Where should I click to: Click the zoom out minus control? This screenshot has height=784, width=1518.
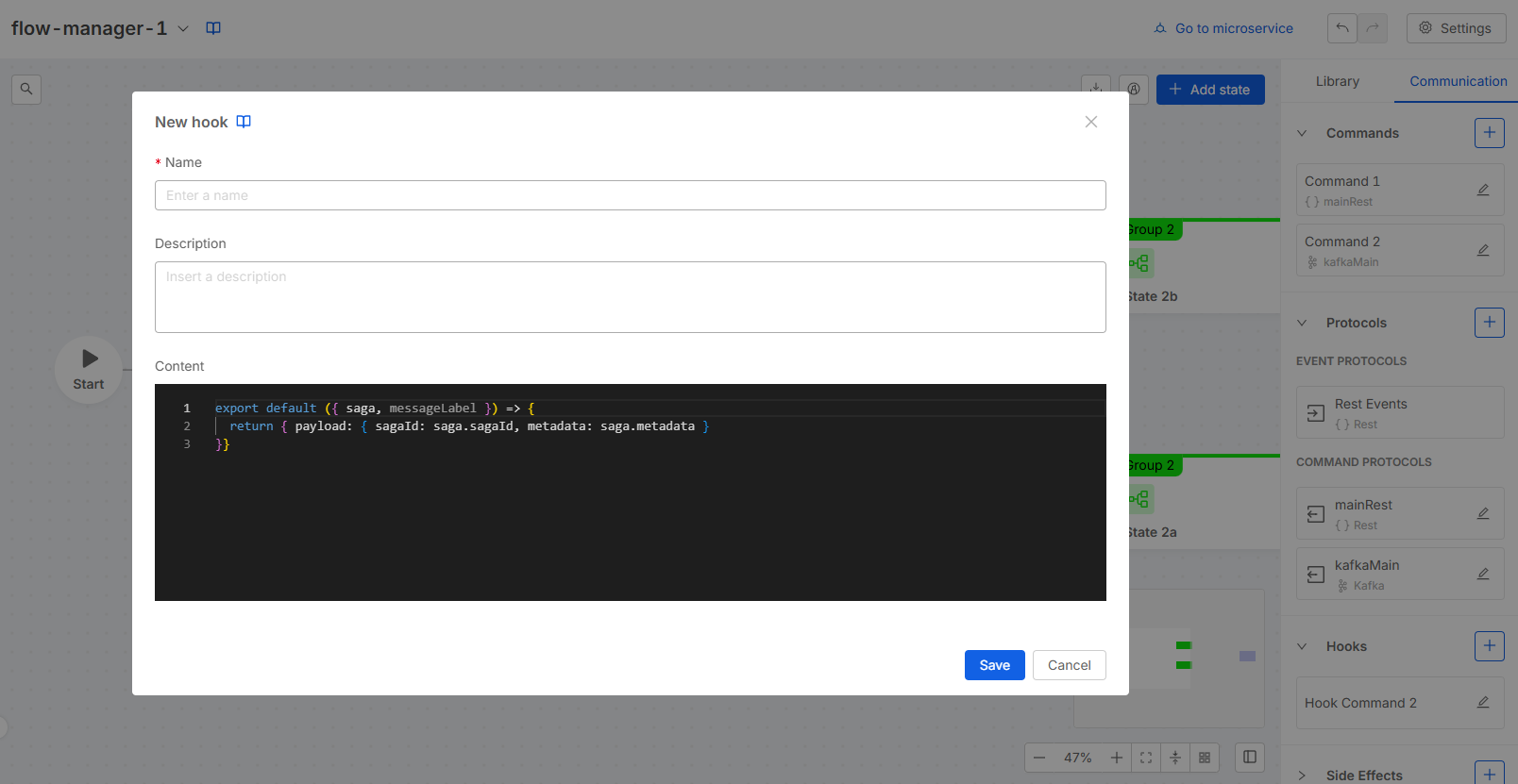pyautogui.click(x=1039, y=758)
